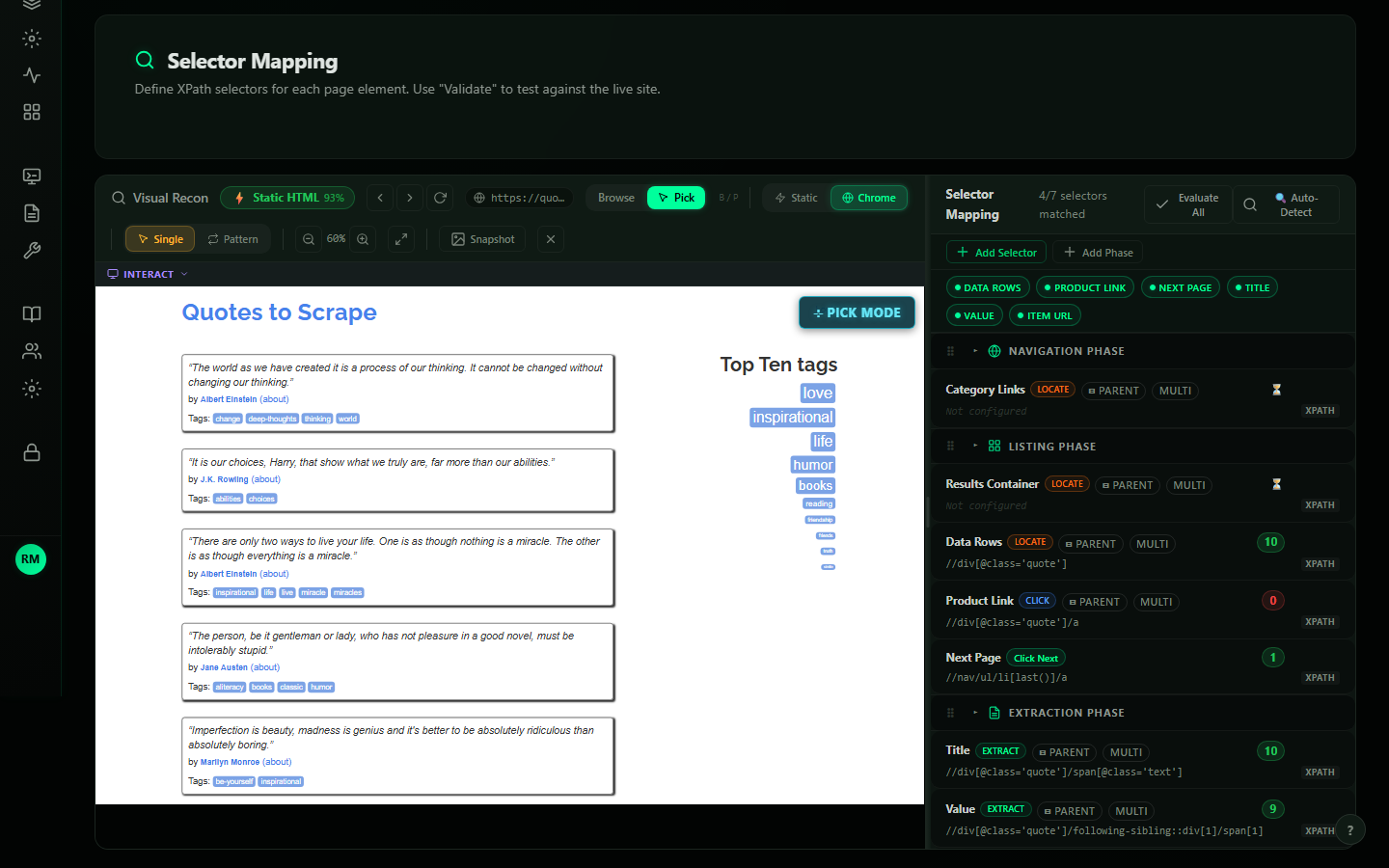Open the activity pulse sidebar icon
Screen dimensions: 1389x868
click(32, 75)
